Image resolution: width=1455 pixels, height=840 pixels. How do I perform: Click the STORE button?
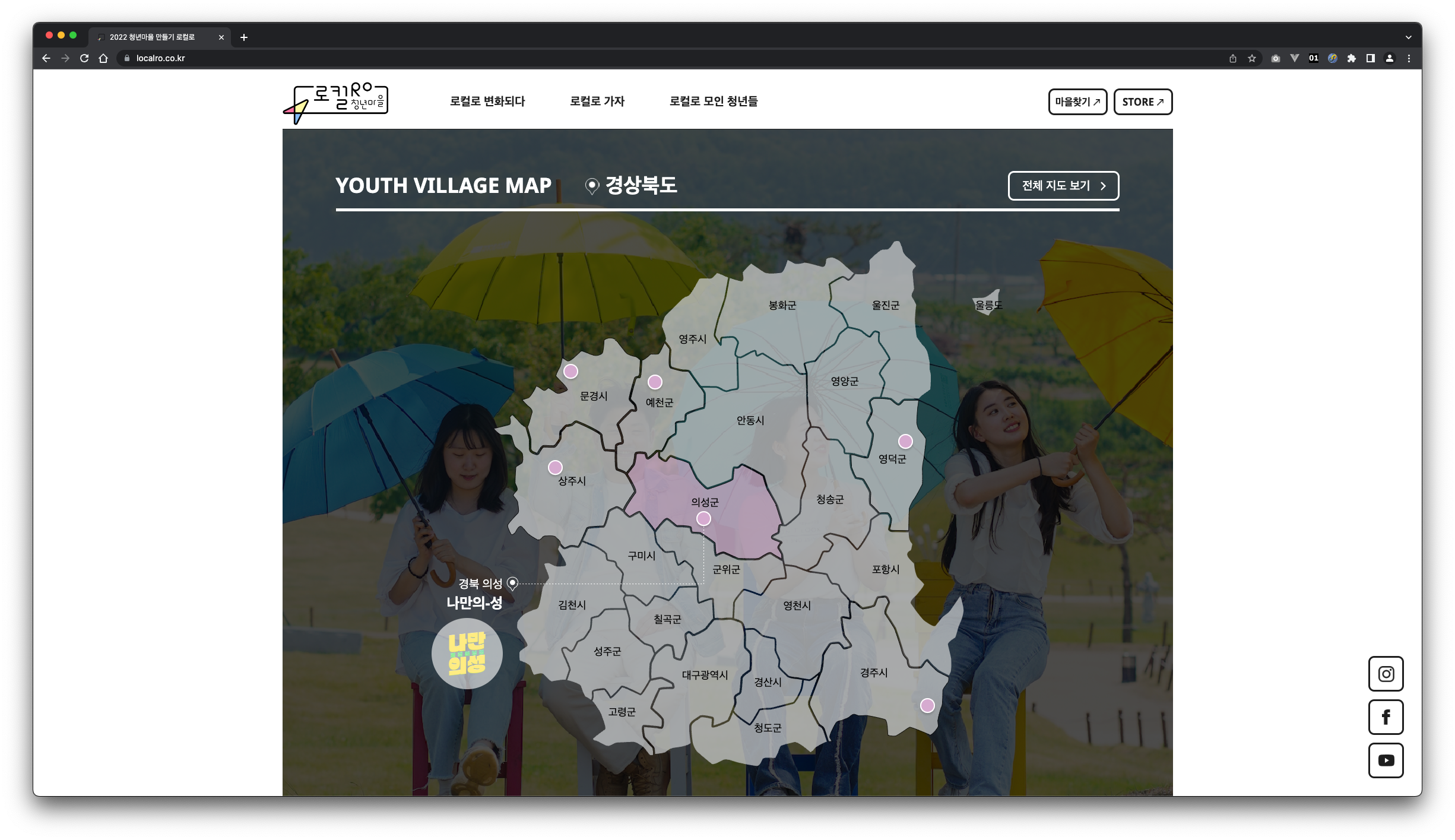(1143, 102)
